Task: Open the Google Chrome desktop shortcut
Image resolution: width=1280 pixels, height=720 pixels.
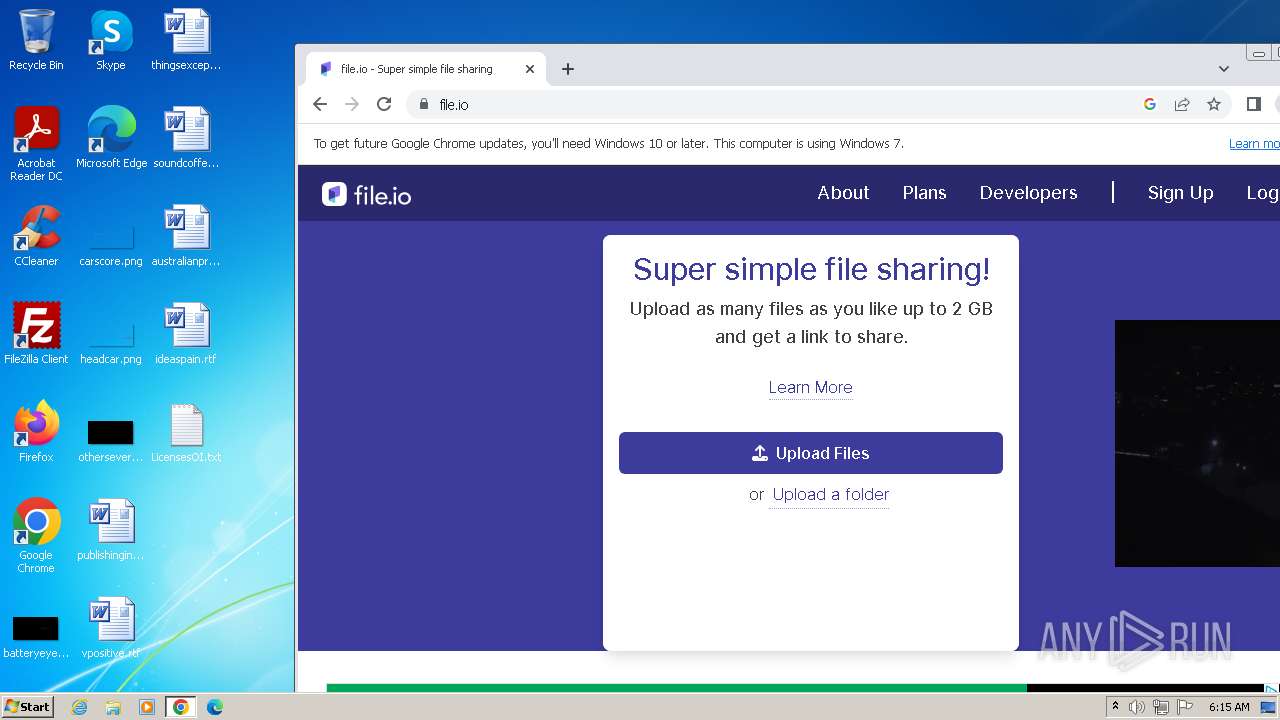Action: 36,536
